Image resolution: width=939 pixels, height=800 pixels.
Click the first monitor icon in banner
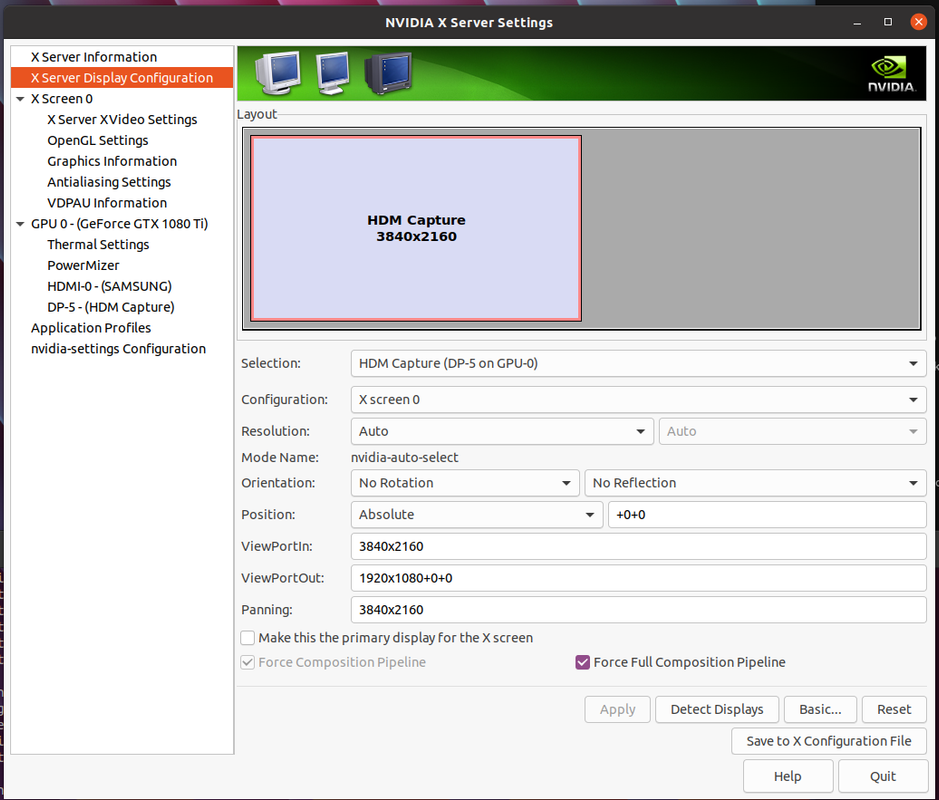pyautogui.click(x=278, y=73)
